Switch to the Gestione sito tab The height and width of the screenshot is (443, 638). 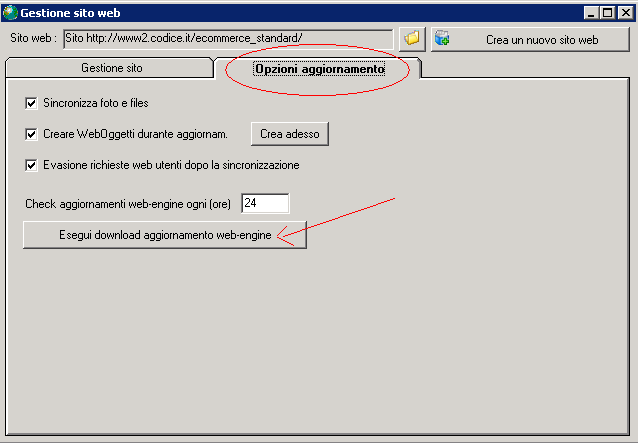click(110, 68)
